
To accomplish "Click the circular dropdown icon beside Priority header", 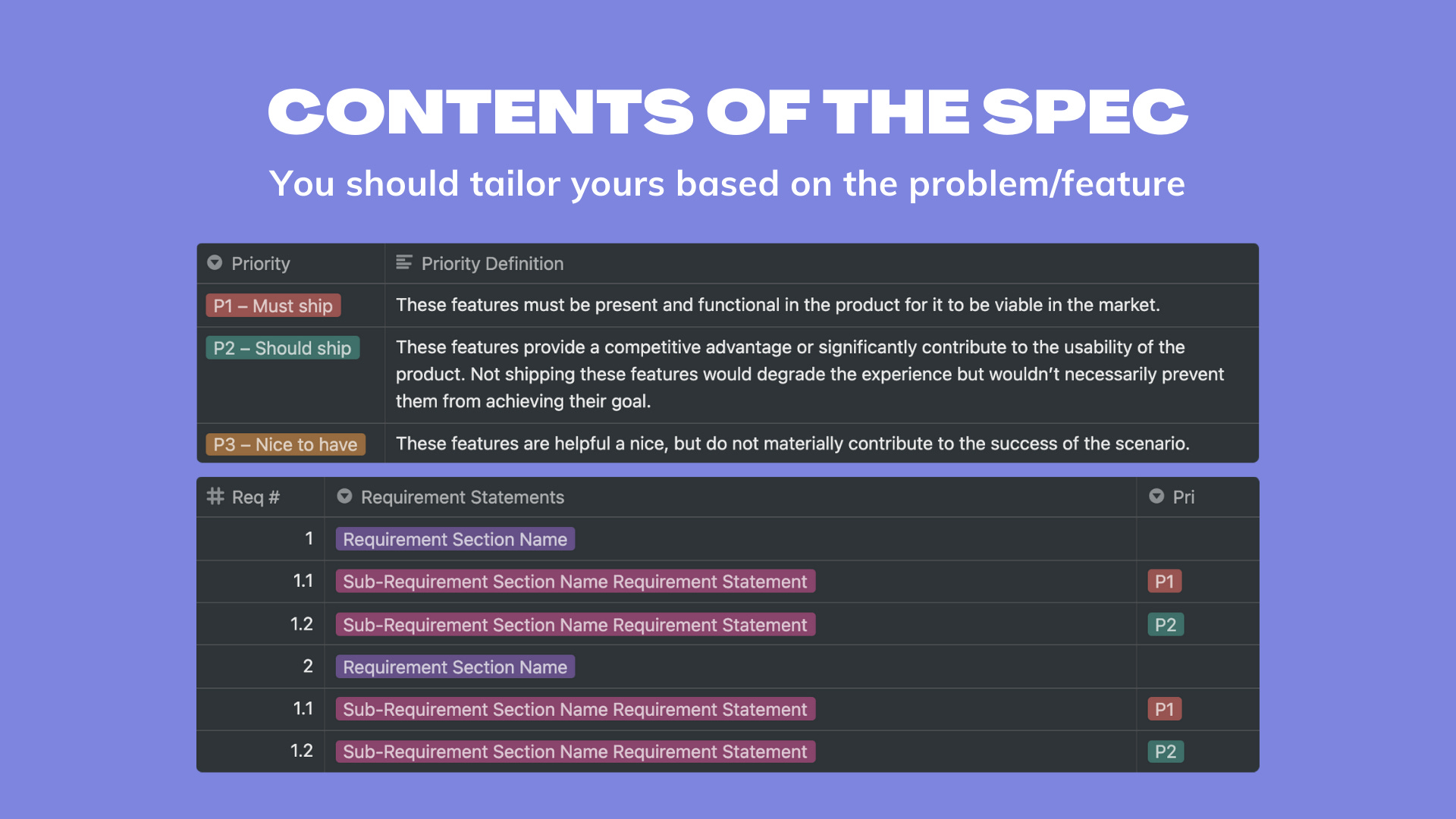I will pos(215,263).
